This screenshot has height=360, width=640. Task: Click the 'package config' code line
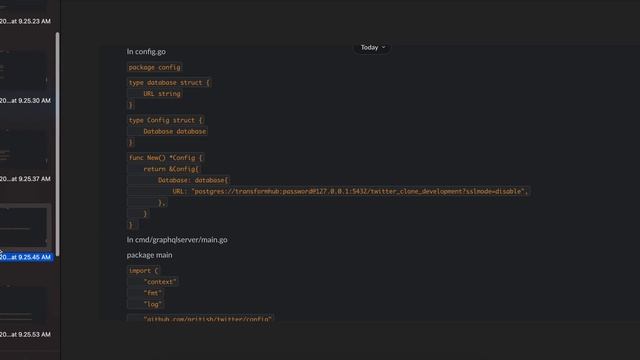(x=154, y=67)
